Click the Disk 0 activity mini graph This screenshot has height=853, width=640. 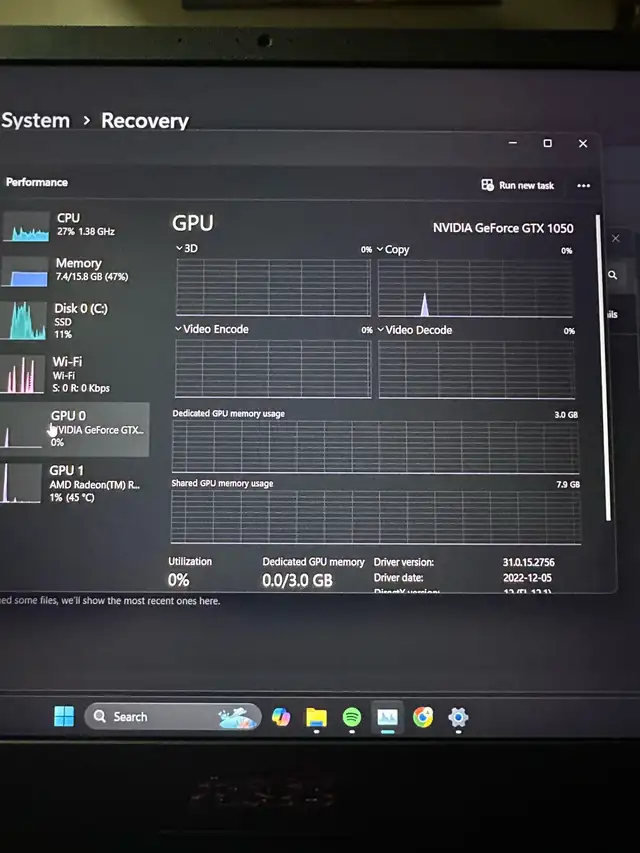tap(23, 321)
